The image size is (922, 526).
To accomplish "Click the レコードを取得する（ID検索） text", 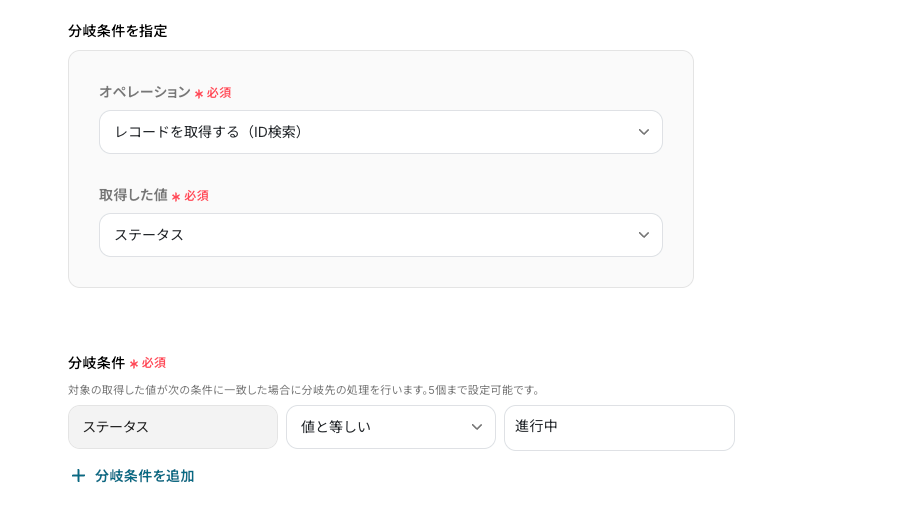I will 209,132.
